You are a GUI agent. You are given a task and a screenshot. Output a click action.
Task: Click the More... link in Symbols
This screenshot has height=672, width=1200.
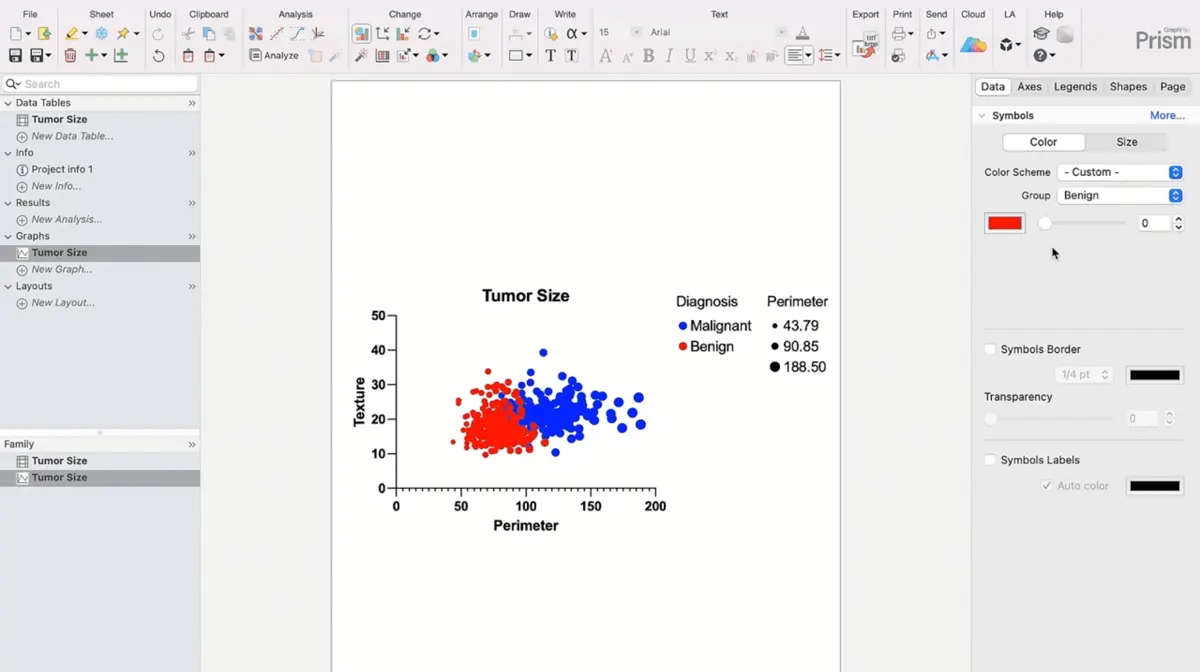[1167, 116]
